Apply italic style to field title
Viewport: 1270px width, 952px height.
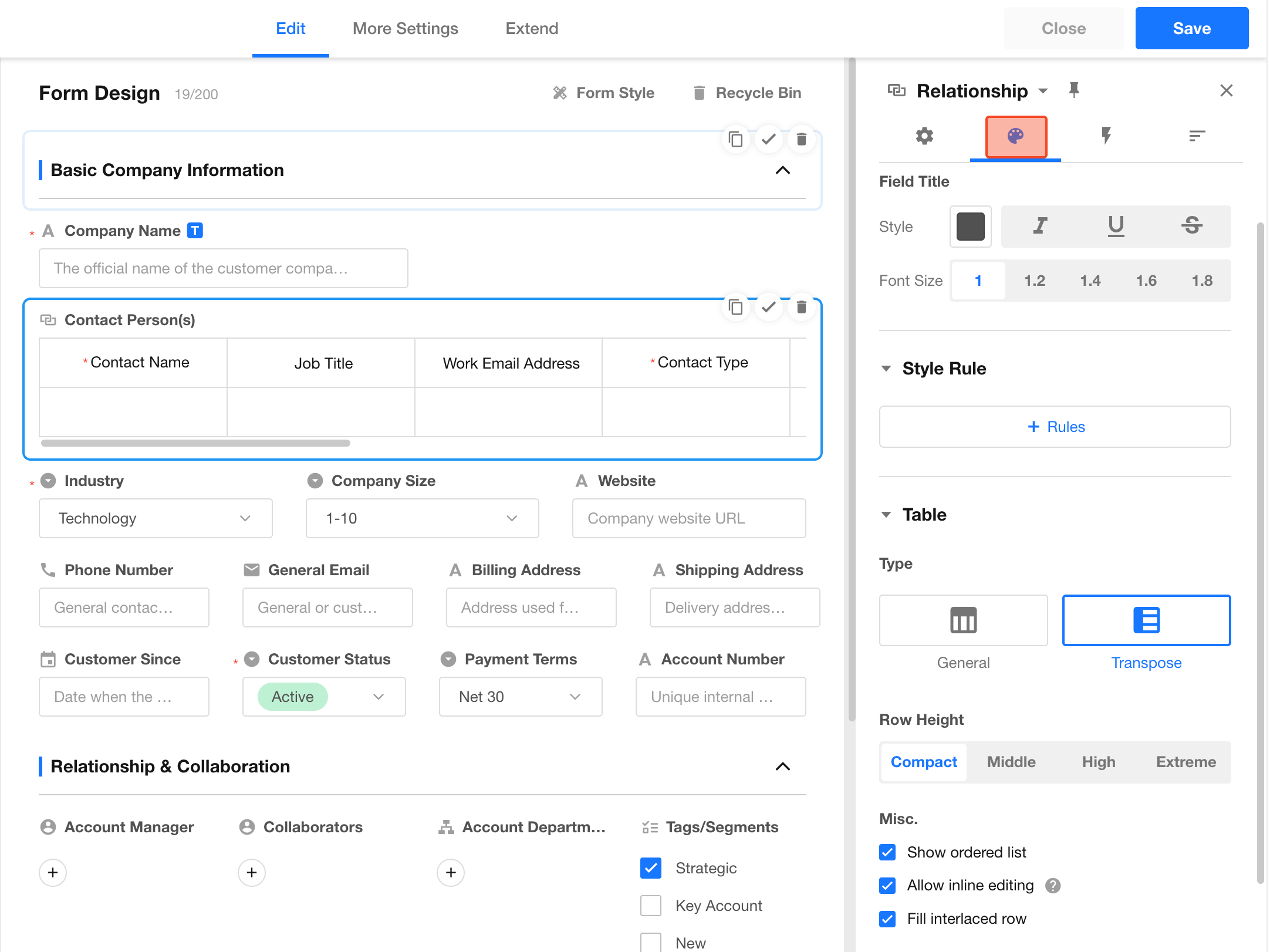(x=1040, y=226)
